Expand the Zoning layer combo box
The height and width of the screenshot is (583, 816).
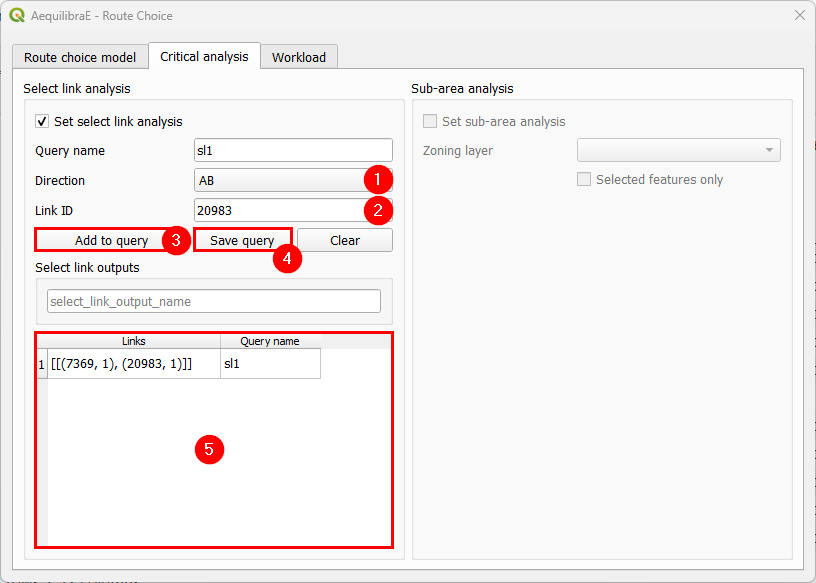tap(678, 150)
